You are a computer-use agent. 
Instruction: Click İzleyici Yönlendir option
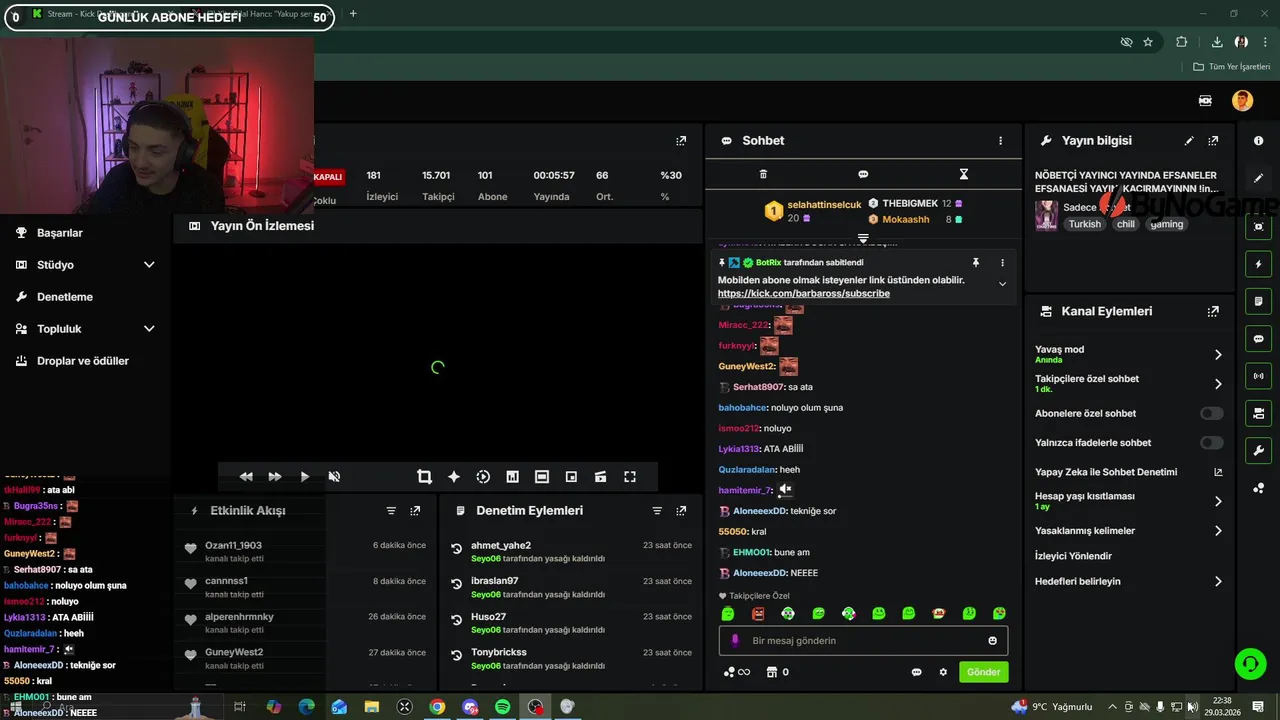pos(1073,556)
